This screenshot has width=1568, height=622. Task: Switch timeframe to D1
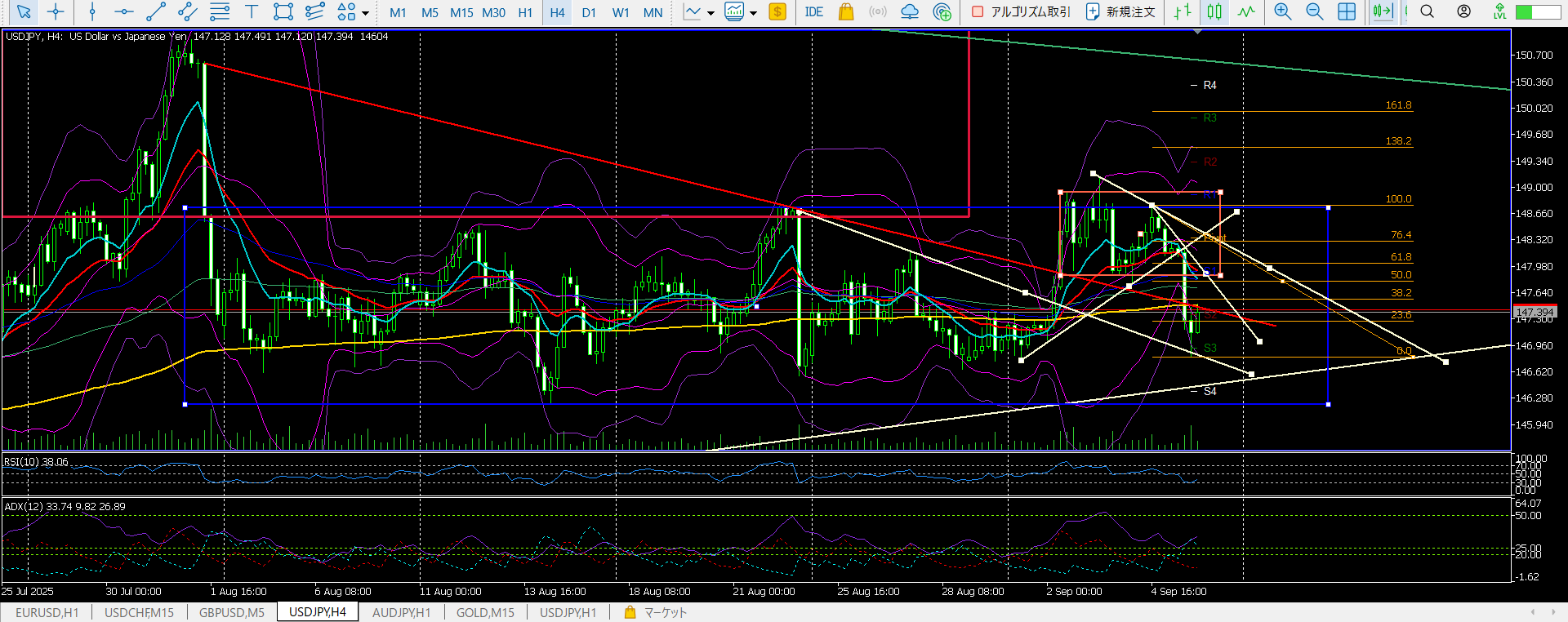tap(589, 12)
